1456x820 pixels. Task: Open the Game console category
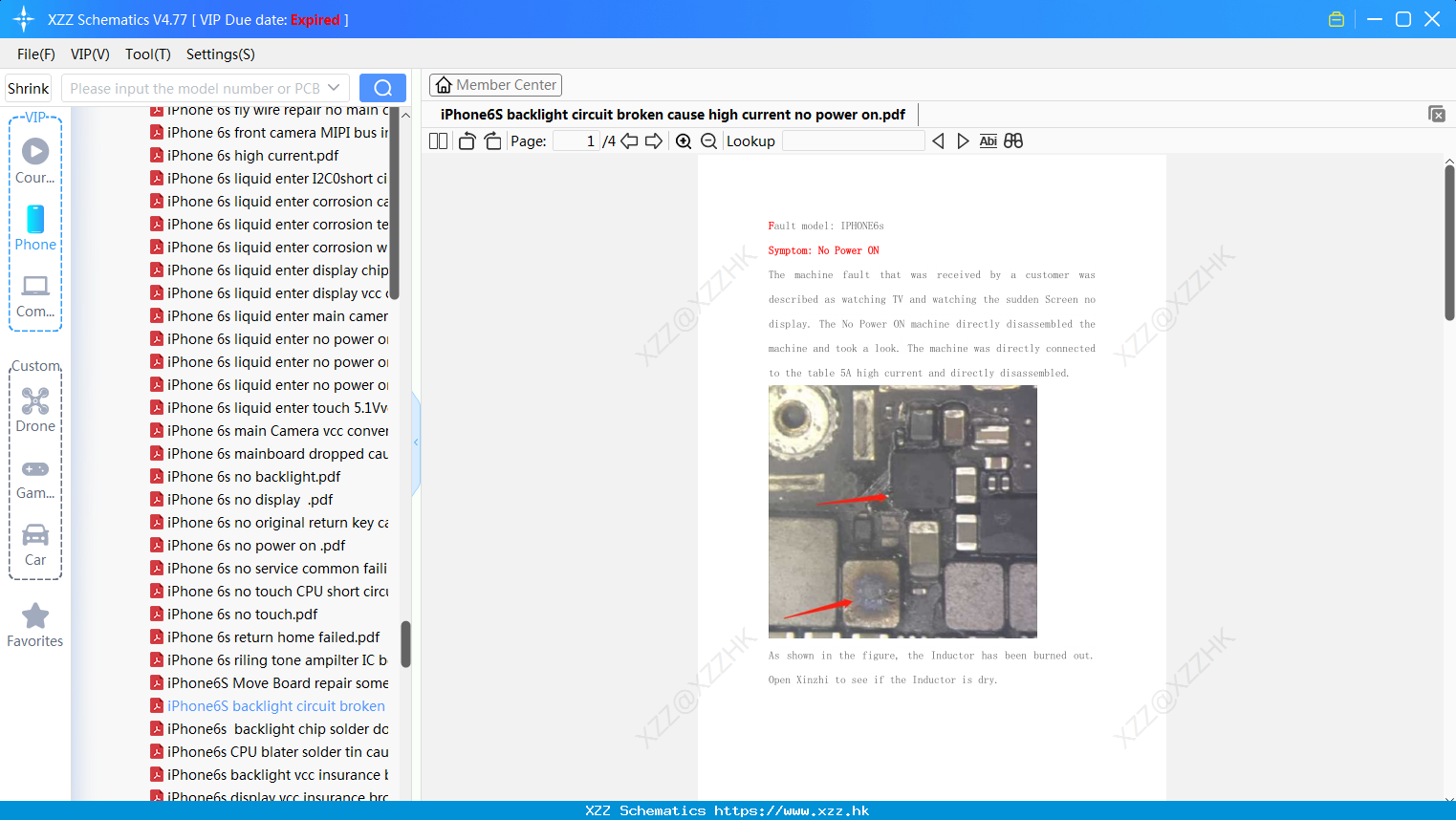coord(35,480)
